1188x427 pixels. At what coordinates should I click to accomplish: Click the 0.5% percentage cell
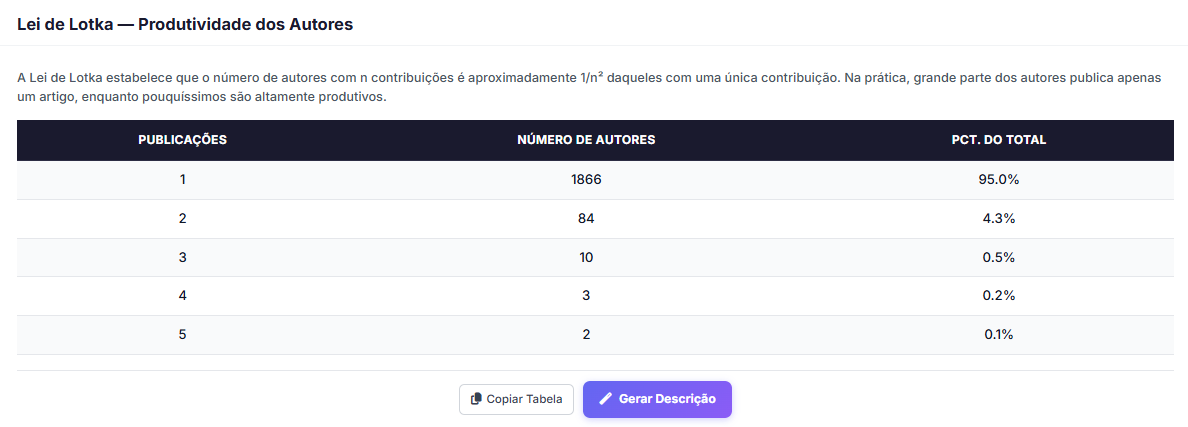pos(998,257)
